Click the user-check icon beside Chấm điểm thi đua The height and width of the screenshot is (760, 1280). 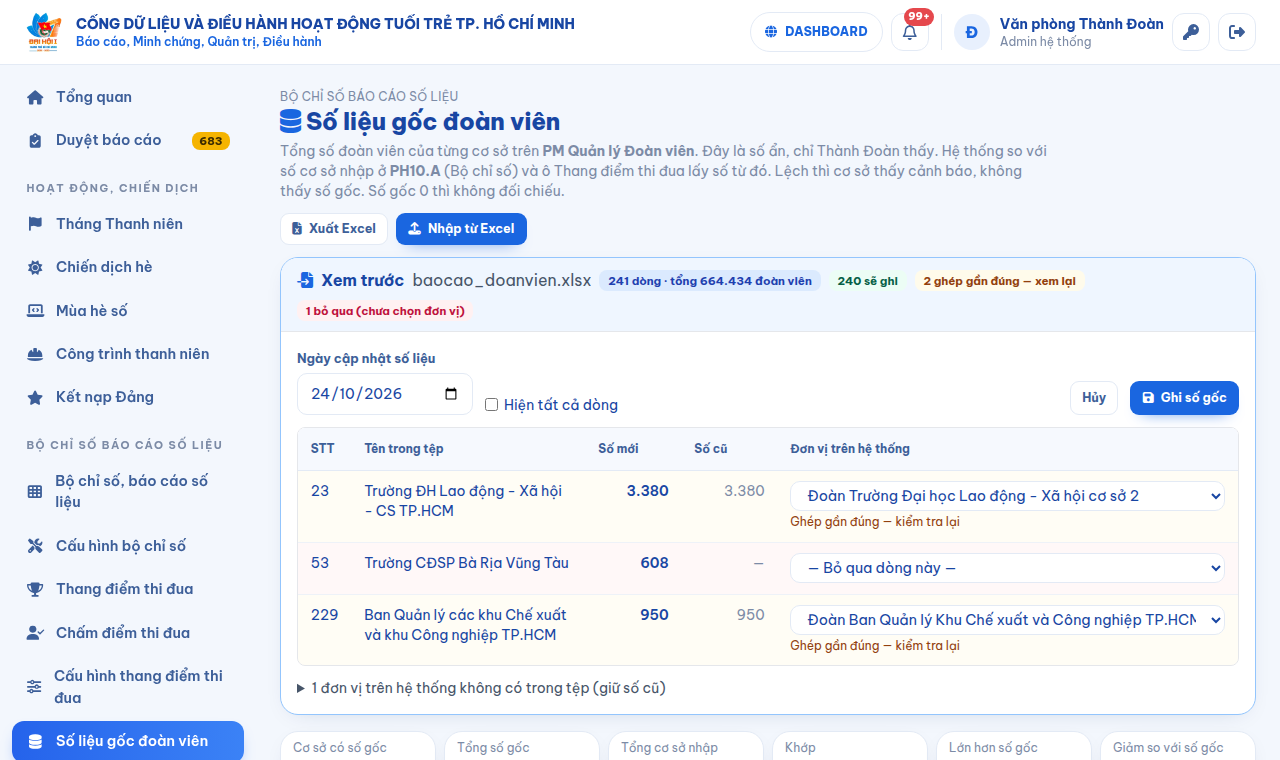[35, 633]
